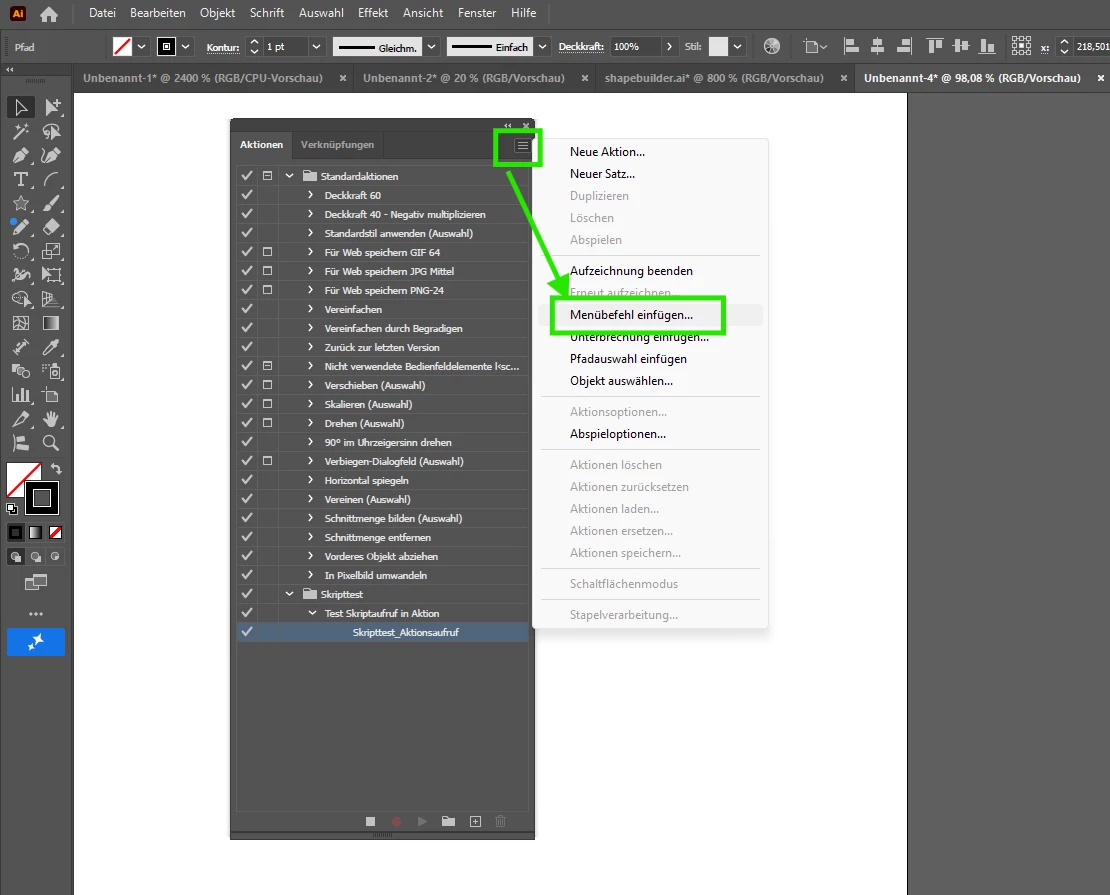The image size is (1110, 895).
Task: Click the Stil swatch in control bar
Action: 719,47
